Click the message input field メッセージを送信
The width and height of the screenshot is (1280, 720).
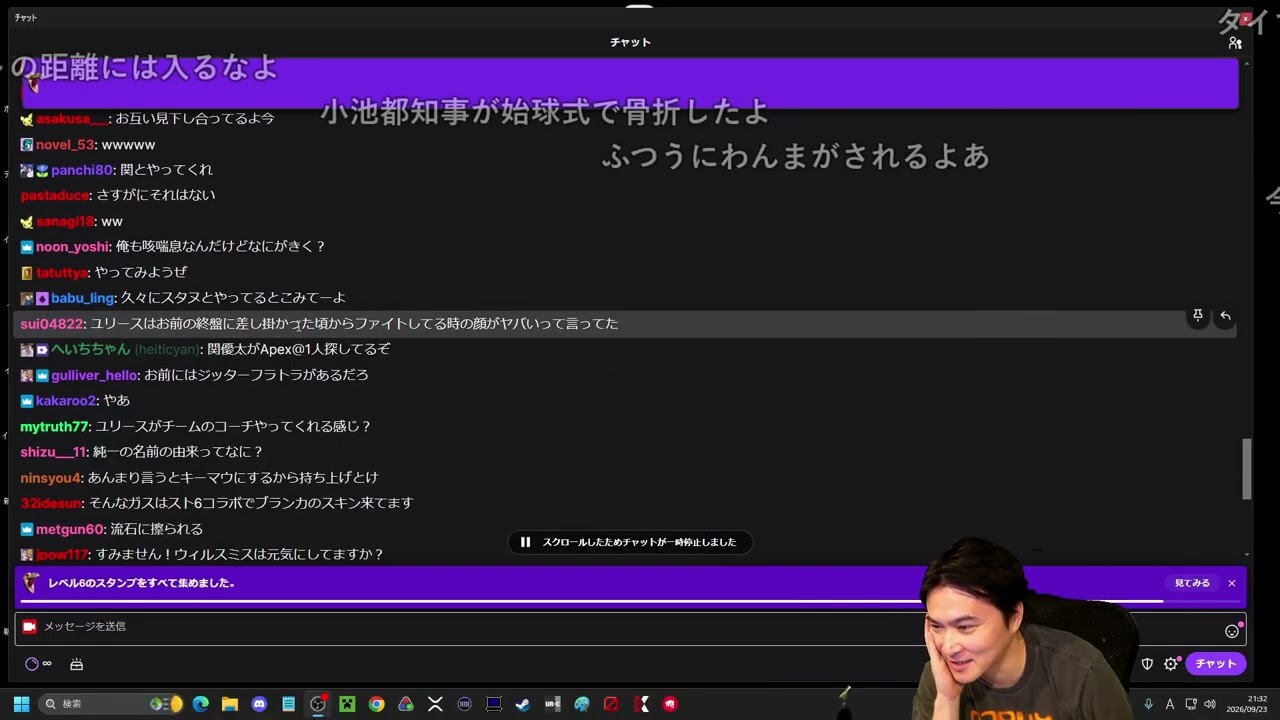630,627
